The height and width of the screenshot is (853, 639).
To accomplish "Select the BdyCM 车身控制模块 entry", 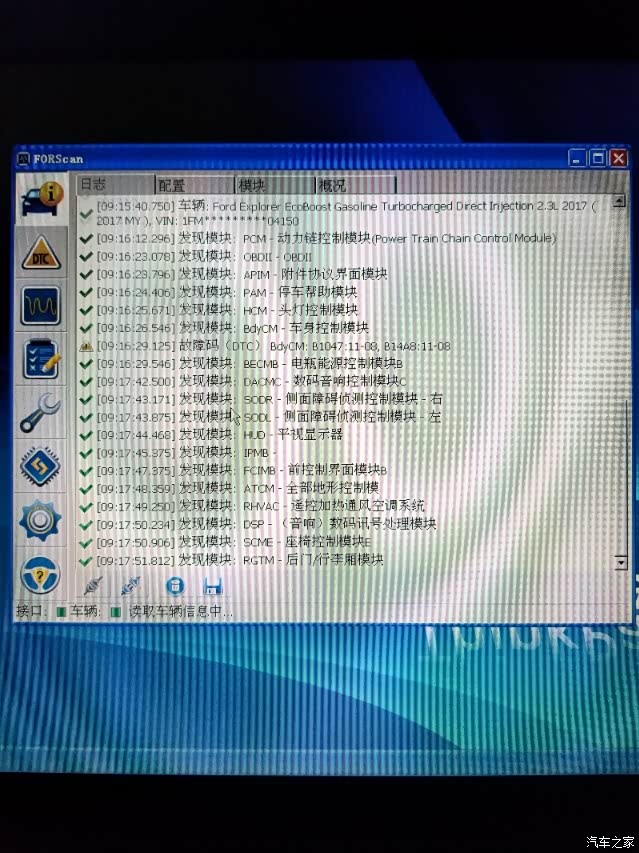I will point(233,327).
